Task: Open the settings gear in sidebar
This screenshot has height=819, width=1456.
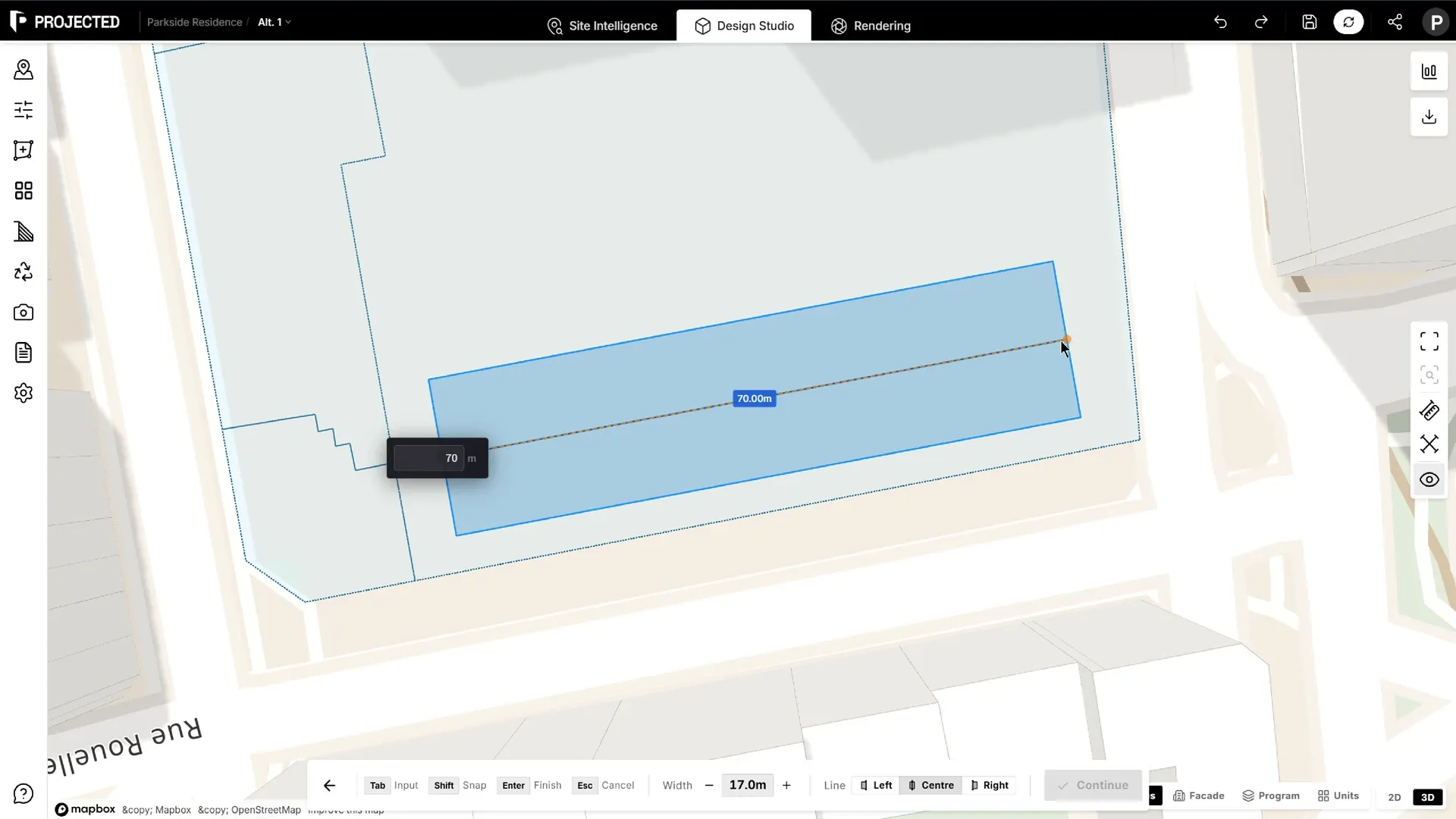Action: [24, 393]
